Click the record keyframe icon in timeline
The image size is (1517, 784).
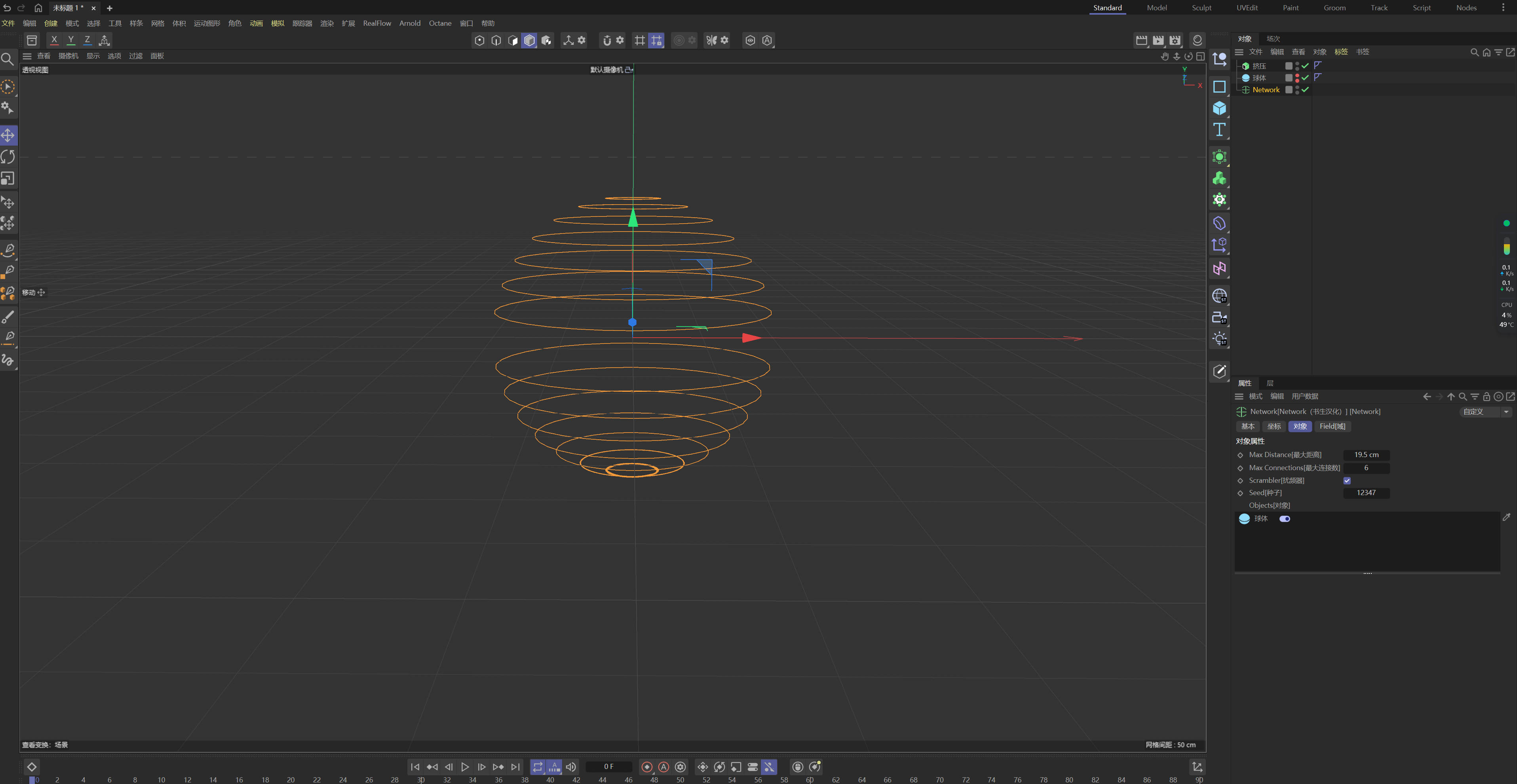(x=646, y=767)
